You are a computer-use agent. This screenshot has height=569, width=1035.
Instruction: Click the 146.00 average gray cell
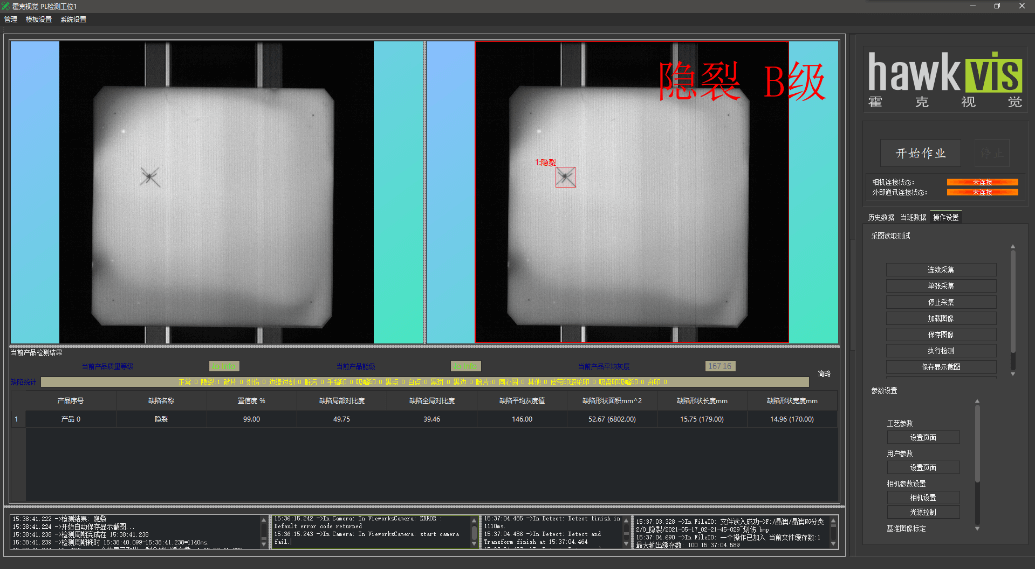click(522, 419)
